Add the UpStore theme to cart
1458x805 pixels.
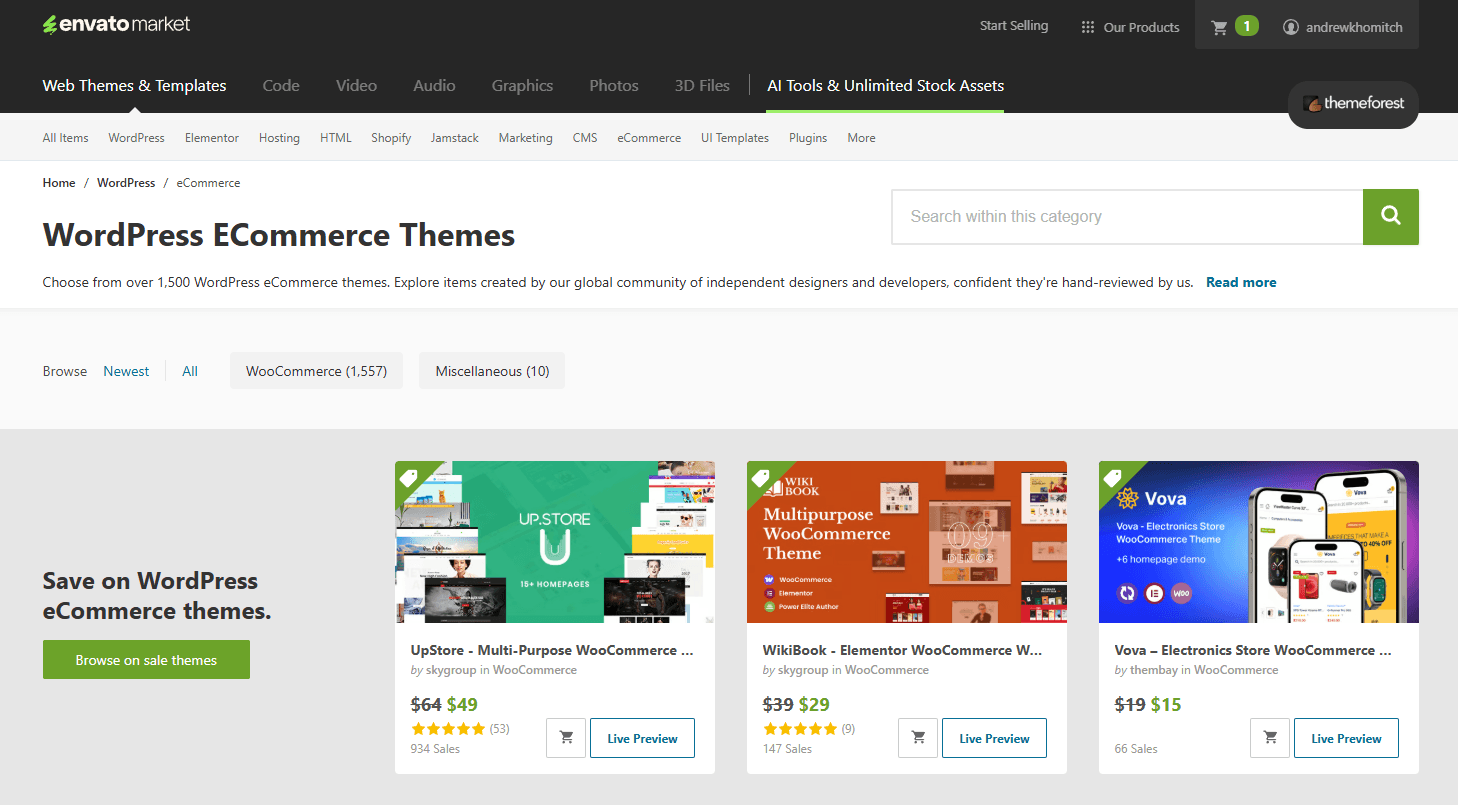point(565,737)
